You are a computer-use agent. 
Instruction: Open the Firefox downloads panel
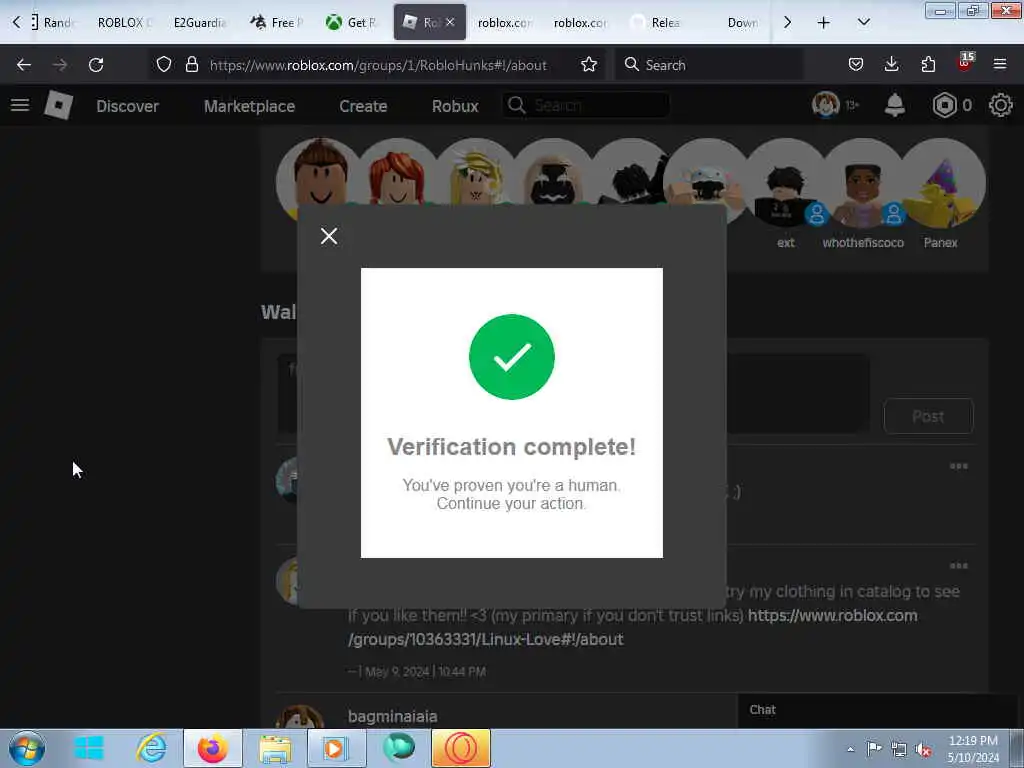point(891,65)
